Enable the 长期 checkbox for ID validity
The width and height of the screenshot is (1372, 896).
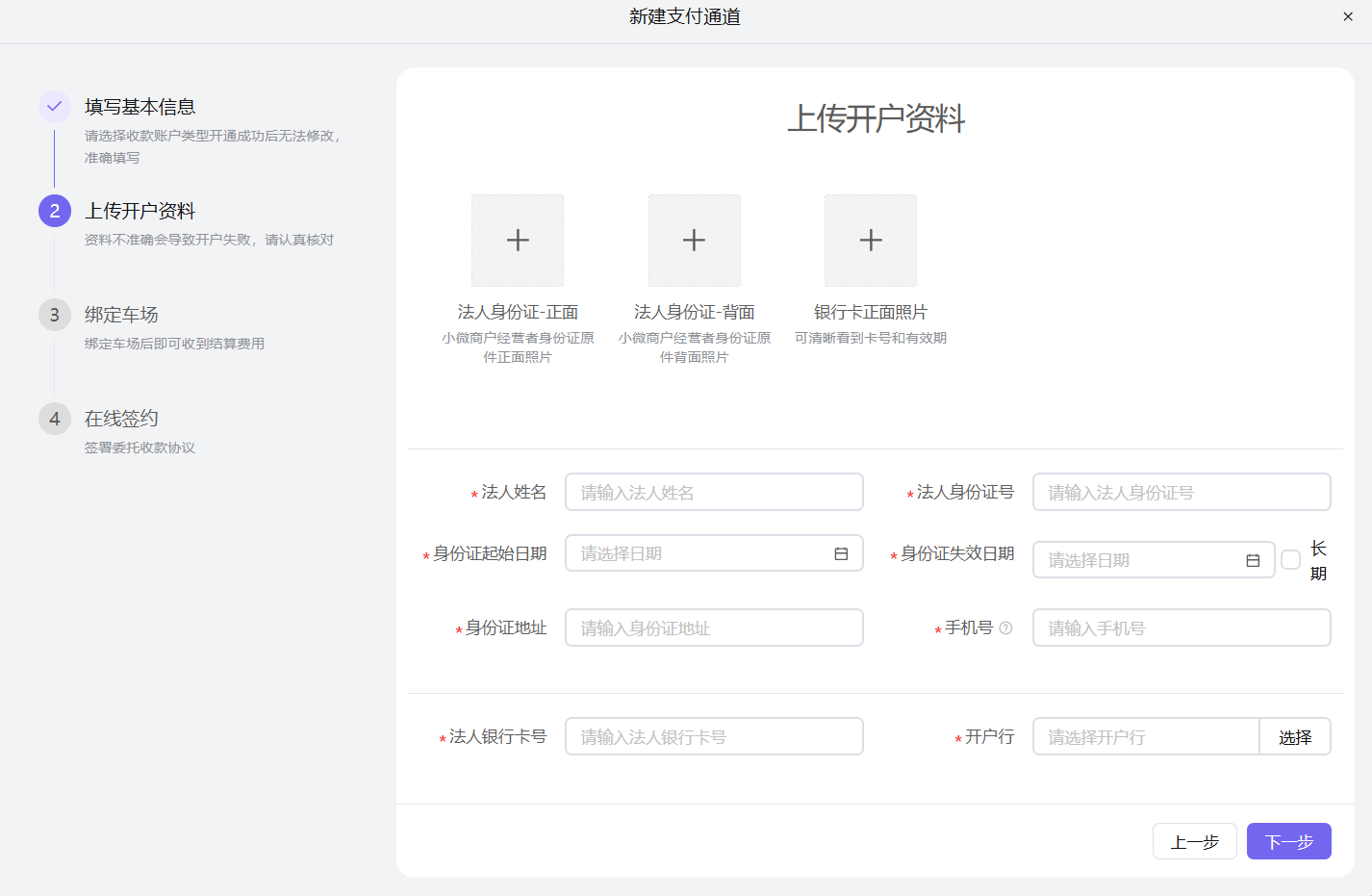1290,559
